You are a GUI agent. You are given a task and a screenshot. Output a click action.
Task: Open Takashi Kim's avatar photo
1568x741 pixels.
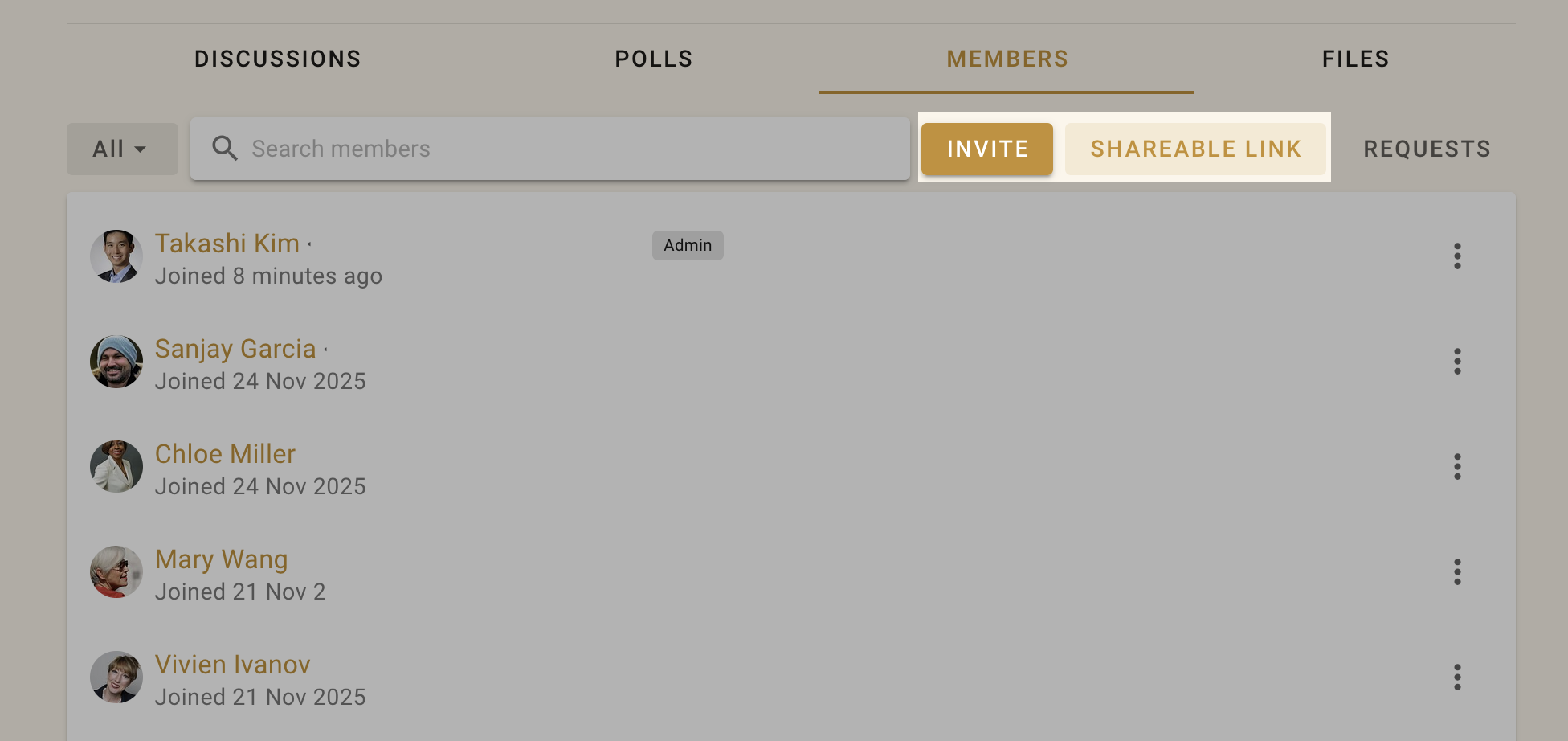tap(116, 256)
